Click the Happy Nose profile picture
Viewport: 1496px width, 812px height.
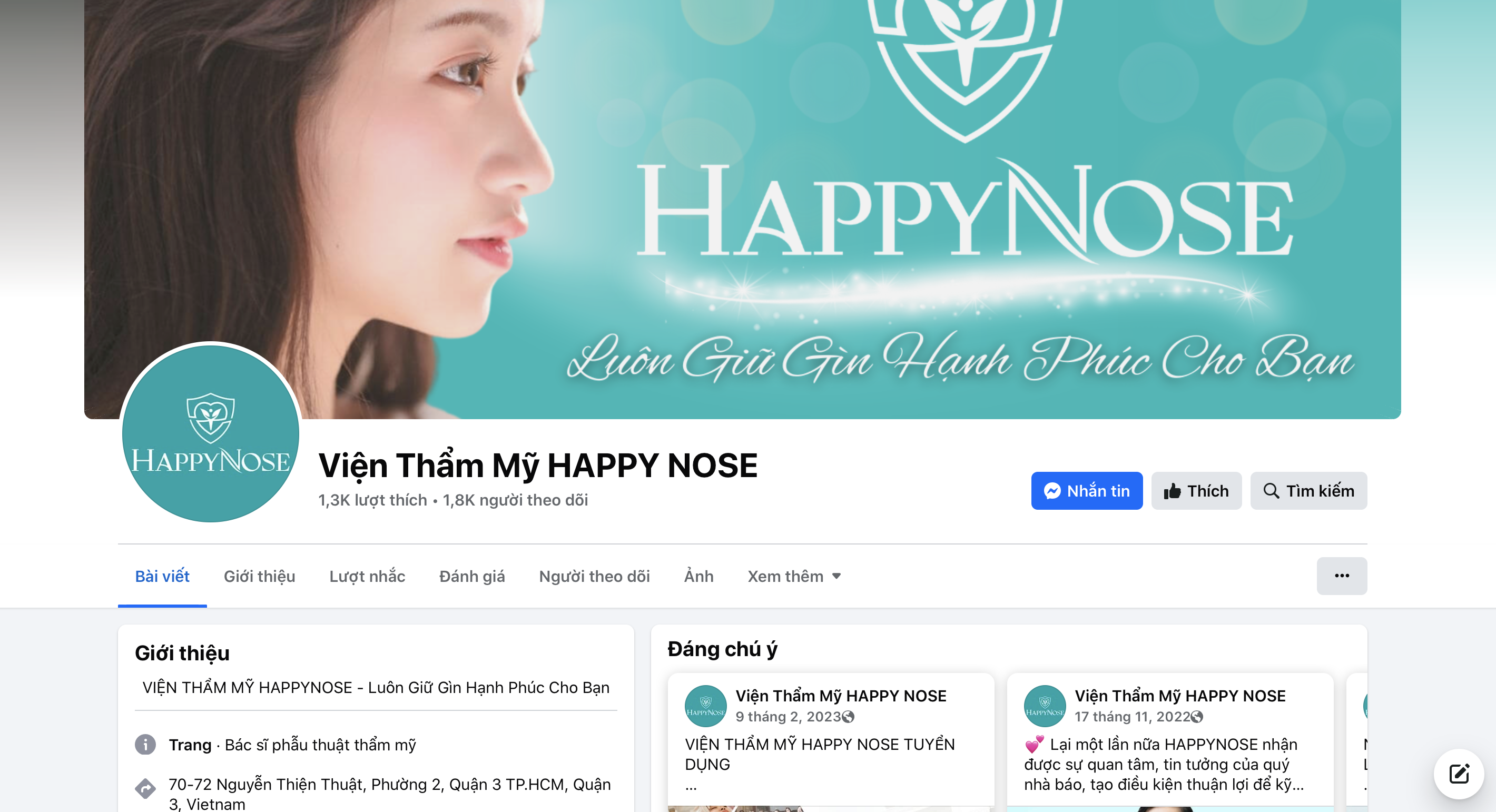[210, 433]
